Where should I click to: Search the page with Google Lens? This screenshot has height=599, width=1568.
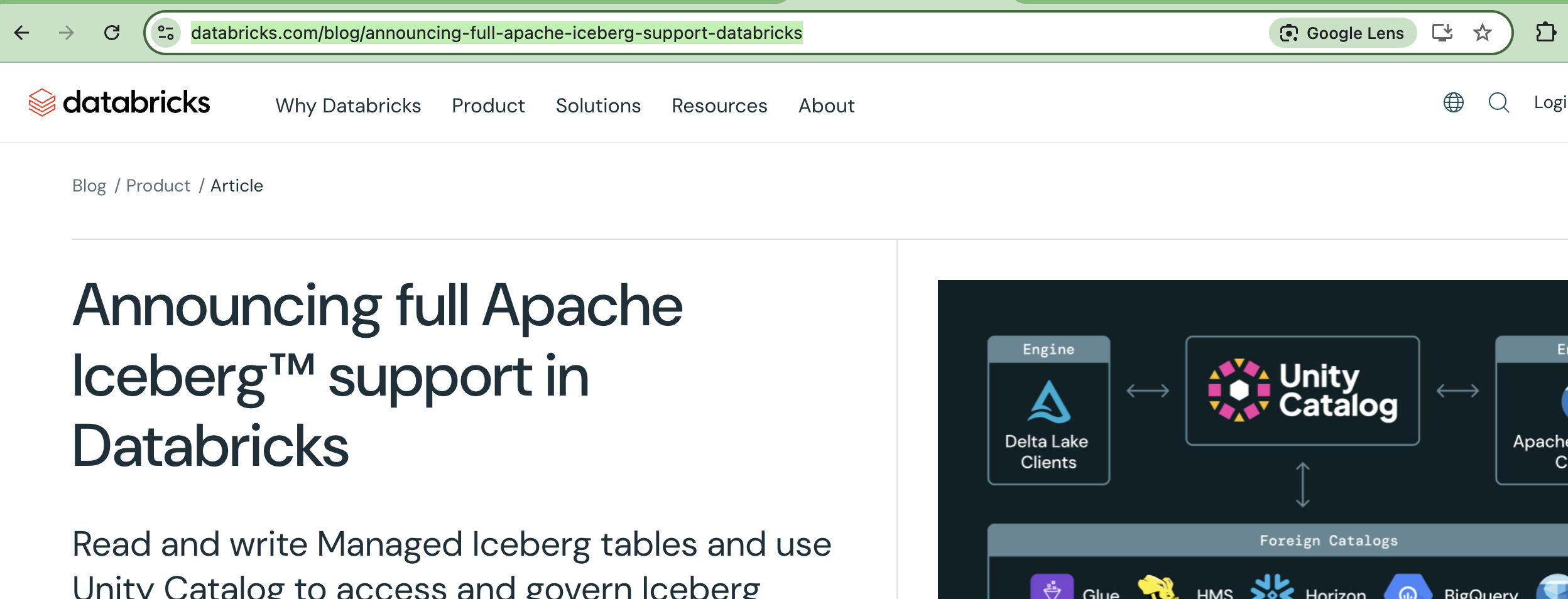tap(1342, 32)
